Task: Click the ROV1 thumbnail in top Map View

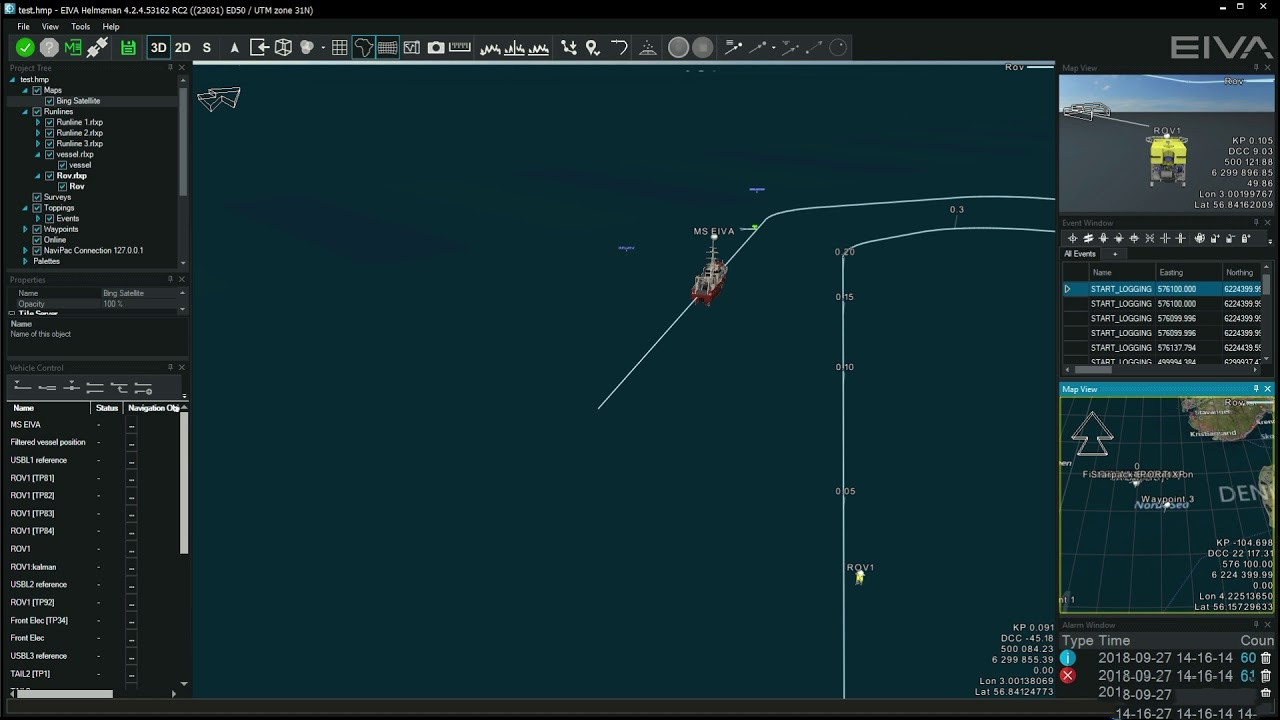Action: click(x=1166, y=160)
